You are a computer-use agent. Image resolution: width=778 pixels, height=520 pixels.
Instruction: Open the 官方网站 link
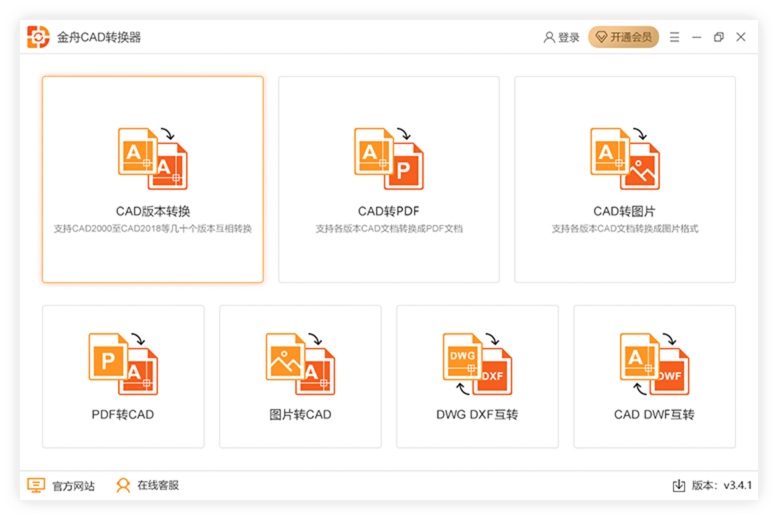(73, 486)
